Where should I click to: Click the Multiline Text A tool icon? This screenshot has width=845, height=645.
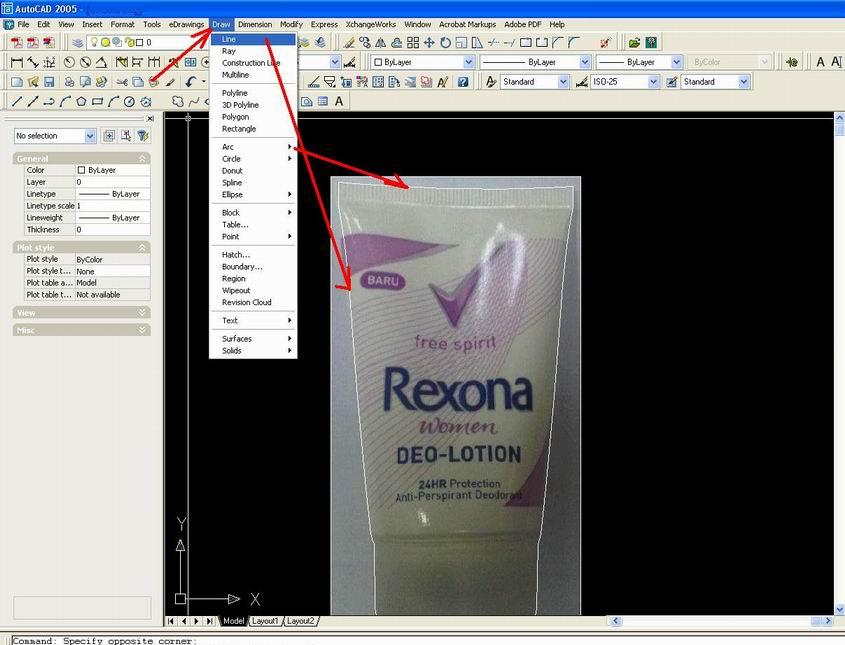coord(339,101)
